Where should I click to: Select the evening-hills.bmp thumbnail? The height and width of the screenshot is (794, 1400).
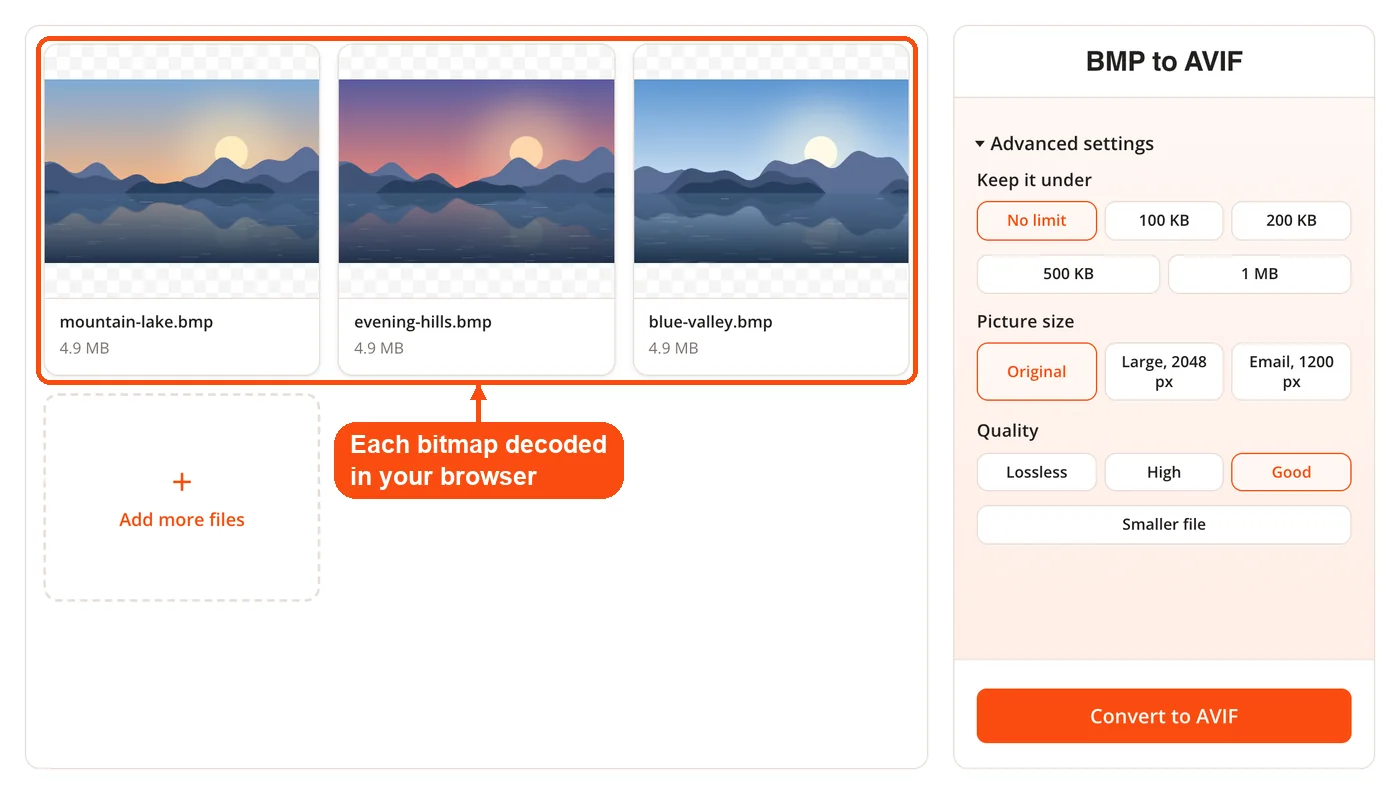(476, 171)
